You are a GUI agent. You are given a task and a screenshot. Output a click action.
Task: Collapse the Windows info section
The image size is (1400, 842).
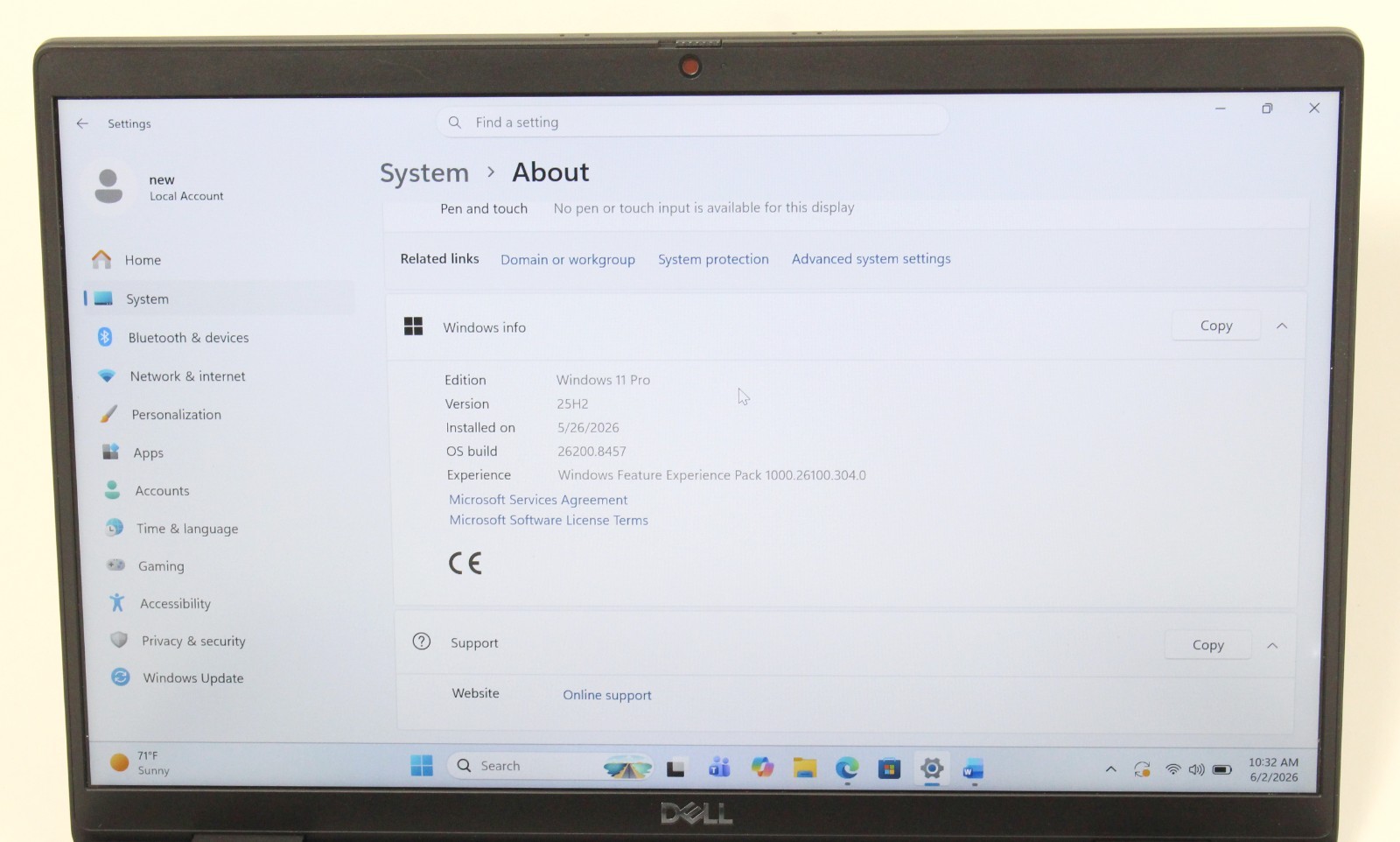click(x=1282, y=326)
